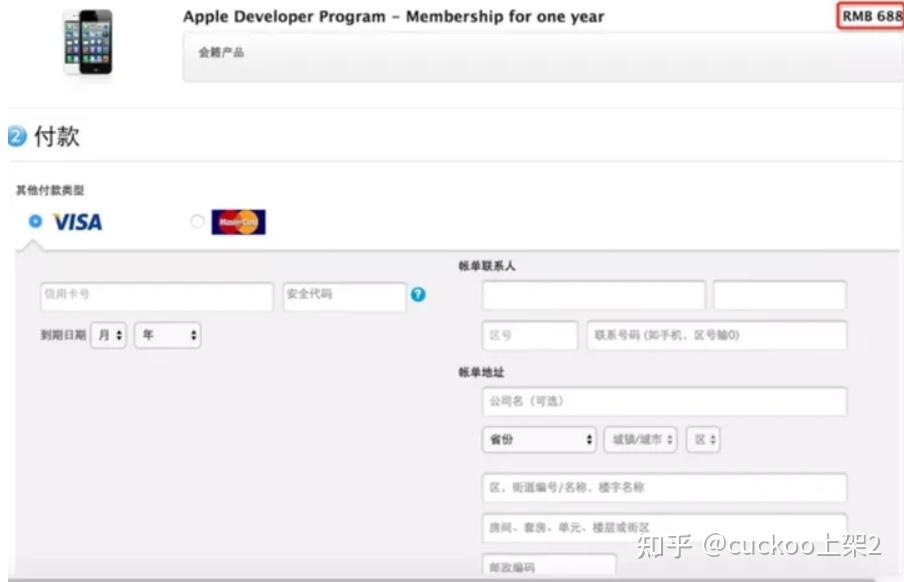
Task: Open the 区 district dropdown
Action: pyautogui.click(x=703, y=440)
